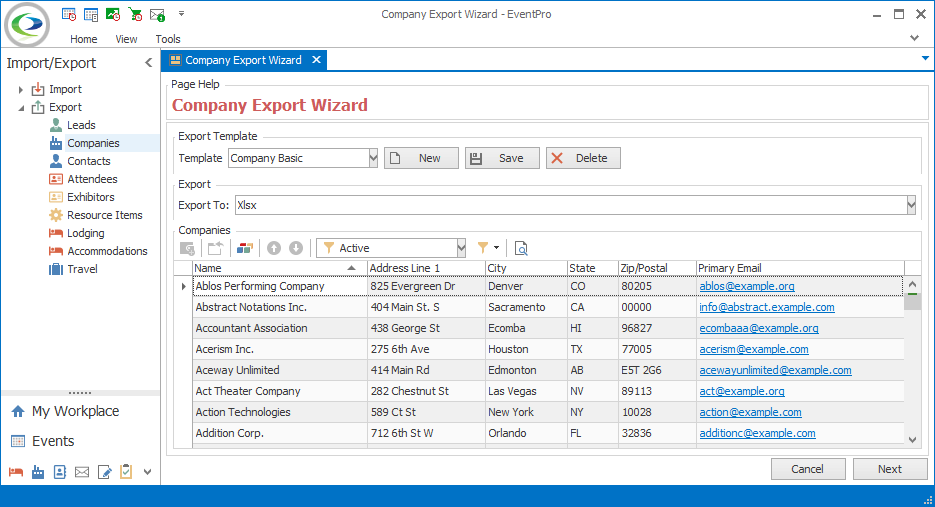This screenshot has height=507, width=935.
Task: Click the New template button
Action: (x=421, y=158)
